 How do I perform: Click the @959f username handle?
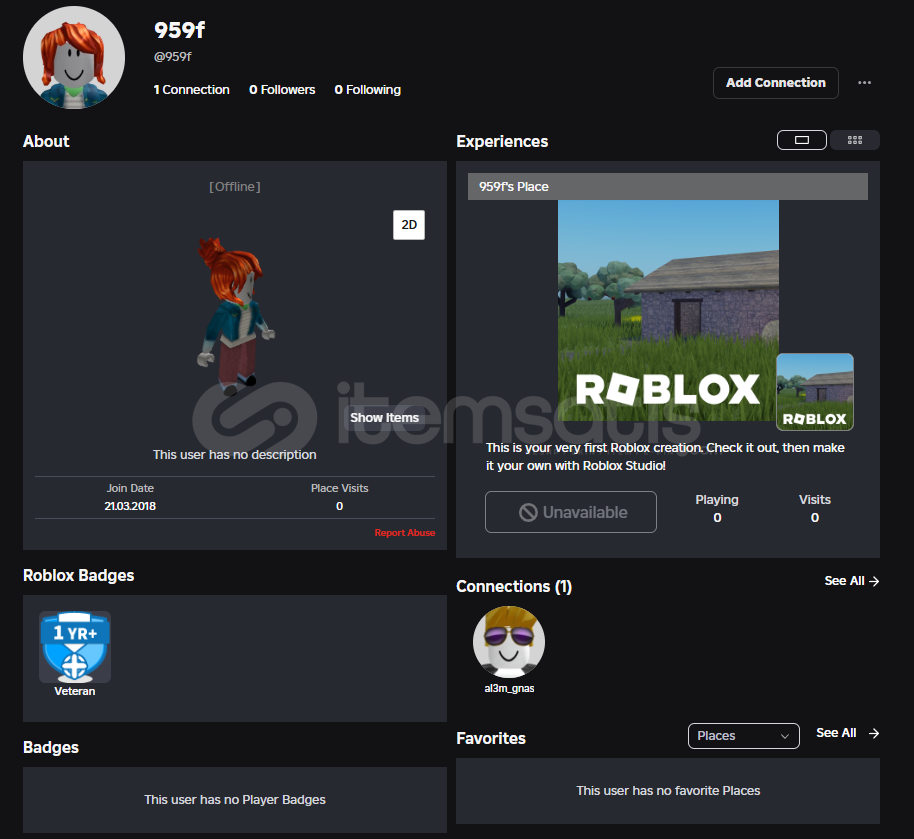(x=173, y=57)
